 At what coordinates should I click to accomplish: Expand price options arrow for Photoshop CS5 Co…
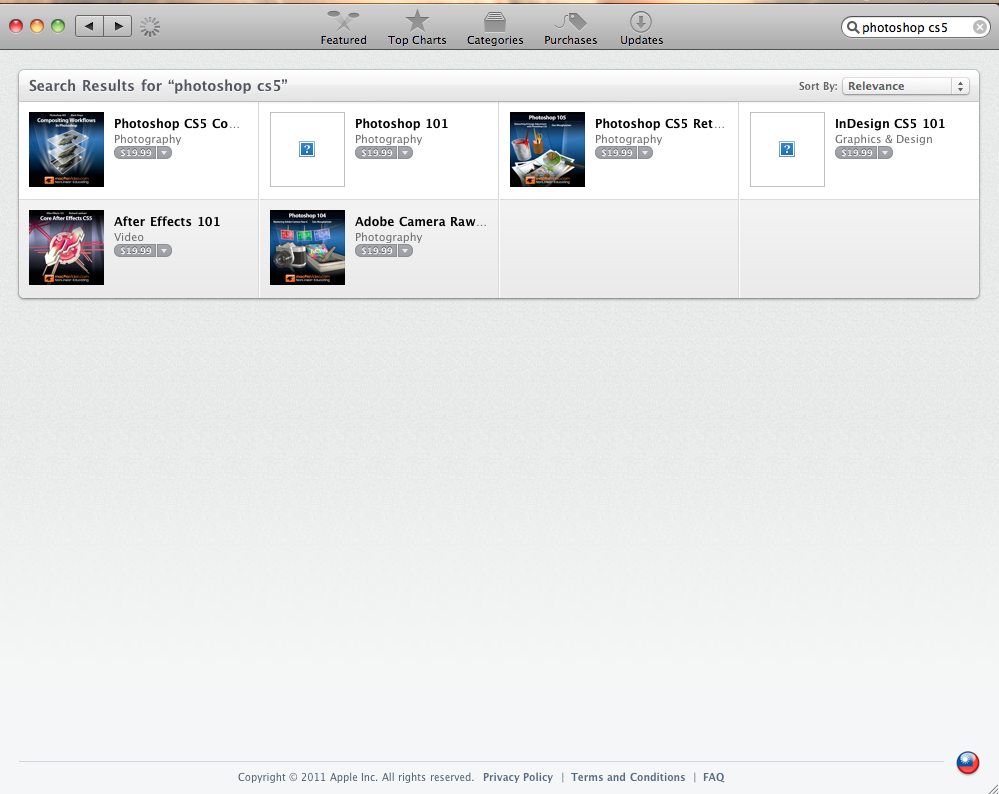click(164, 153)
